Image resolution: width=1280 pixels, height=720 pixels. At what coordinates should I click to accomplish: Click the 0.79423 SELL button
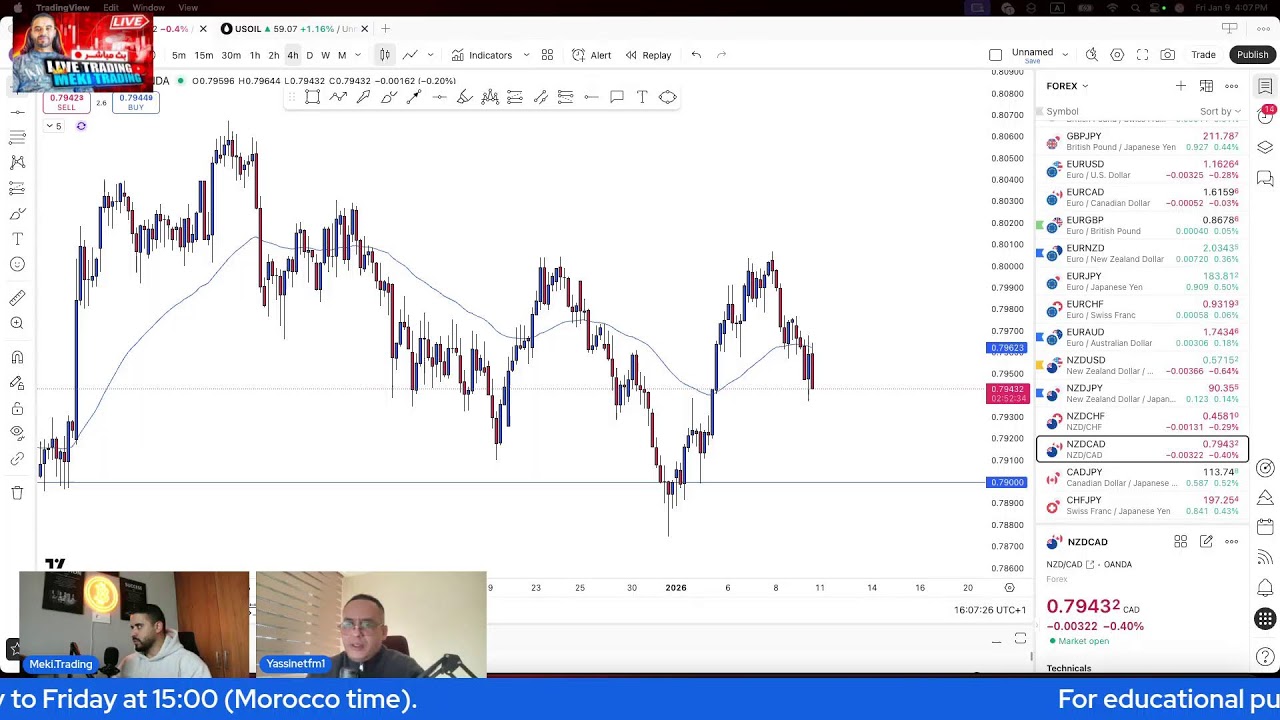click(x=66, y=102)
